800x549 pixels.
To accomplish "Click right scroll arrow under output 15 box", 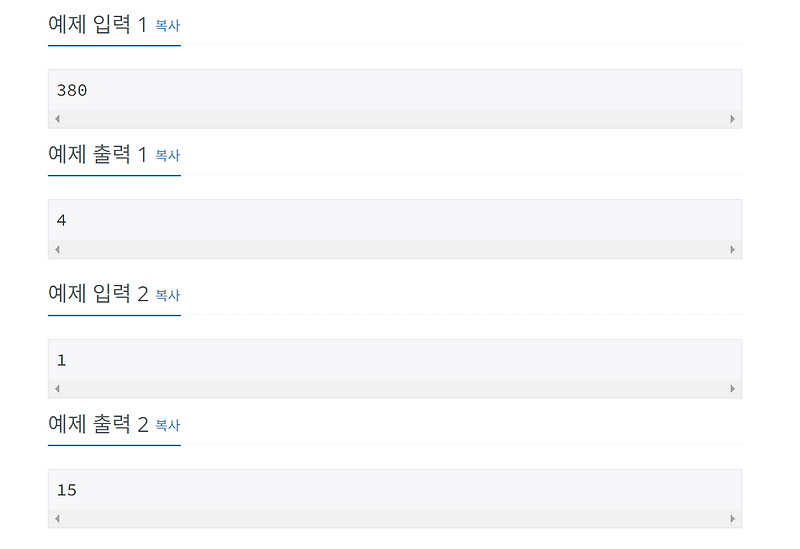I will click(x=733, y=518).
